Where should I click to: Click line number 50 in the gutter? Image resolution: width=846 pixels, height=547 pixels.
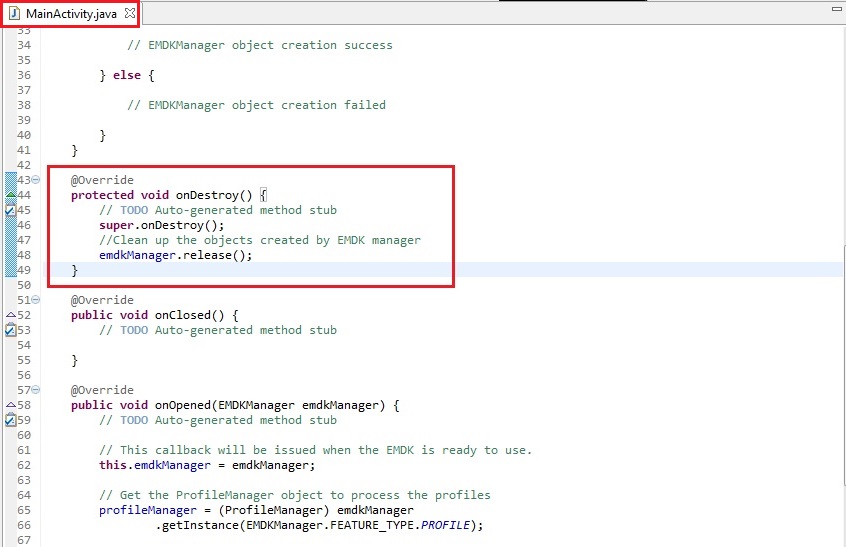click(25, 285)
